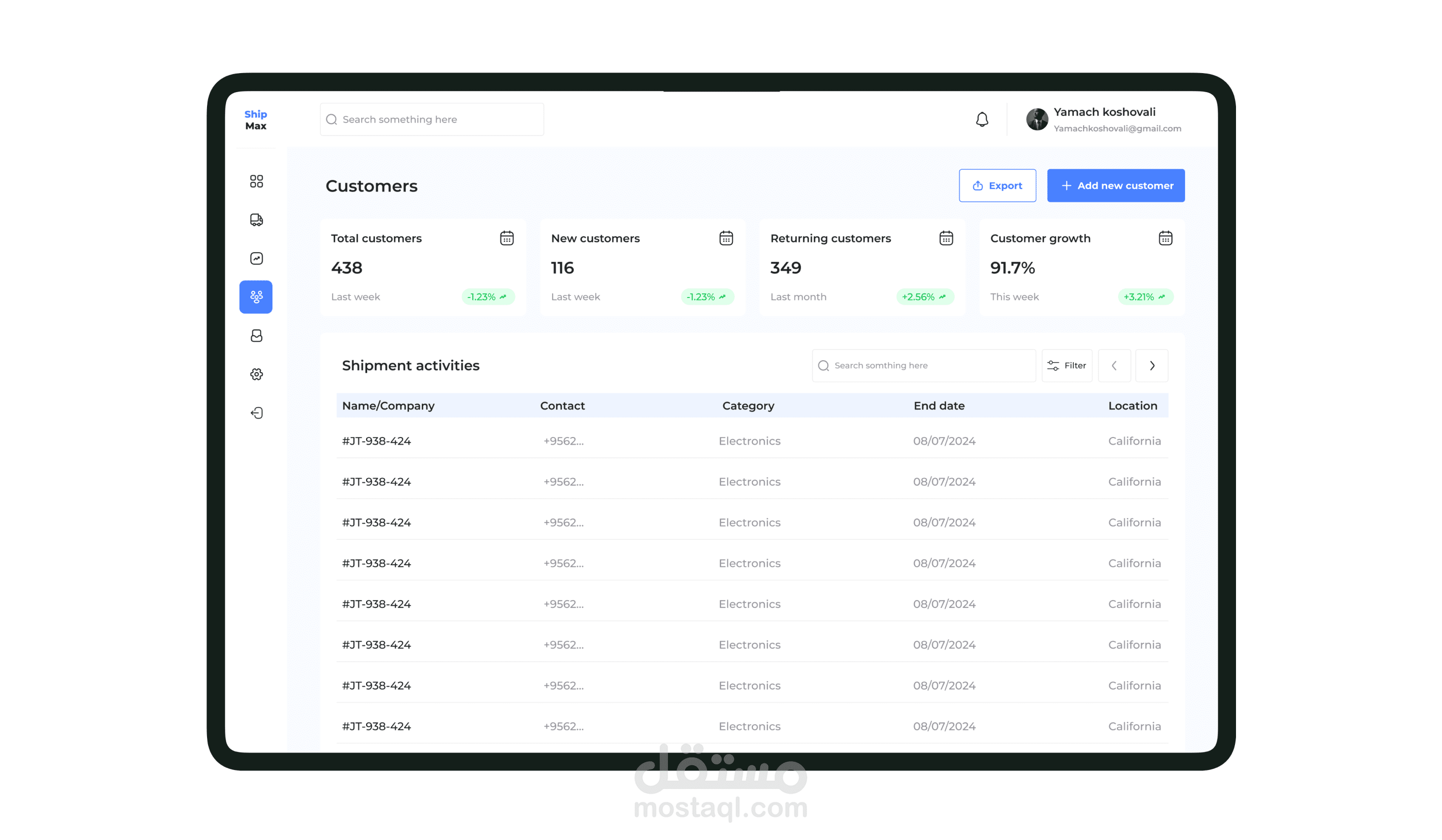1442x840 pixels.
Task: Go to next page of shipment activities
Action: 1152,365
